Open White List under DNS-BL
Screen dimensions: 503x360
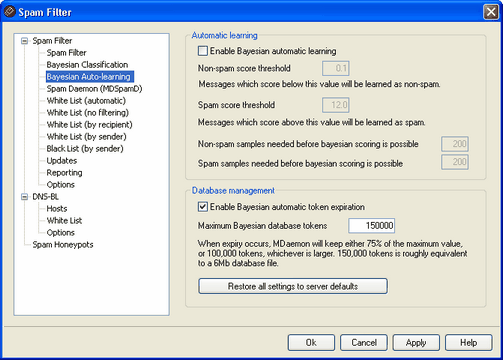(64, 221)
